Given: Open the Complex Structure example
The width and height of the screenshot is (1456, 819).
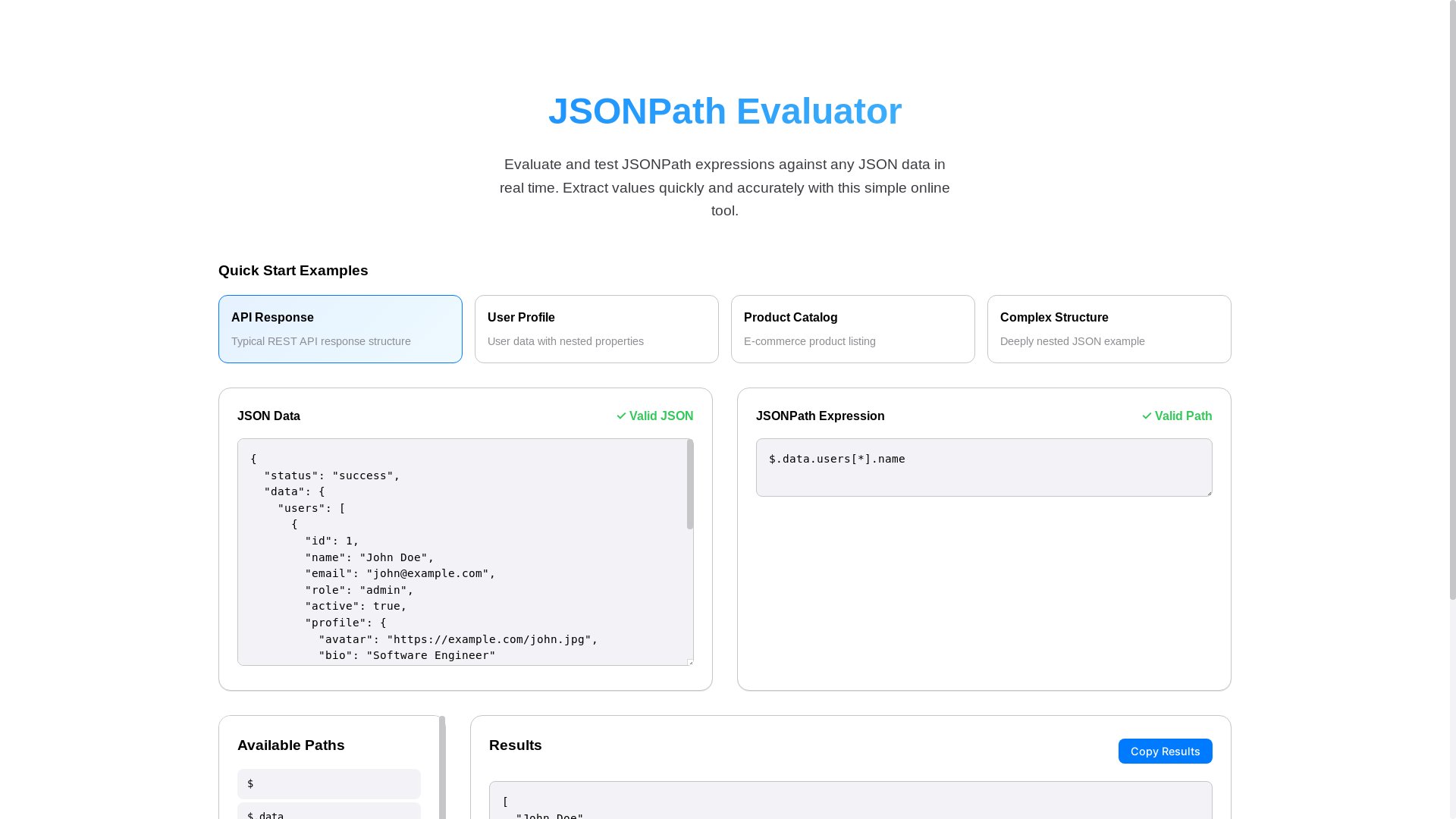Looking at the screenshot, I should pos(1109,329).
